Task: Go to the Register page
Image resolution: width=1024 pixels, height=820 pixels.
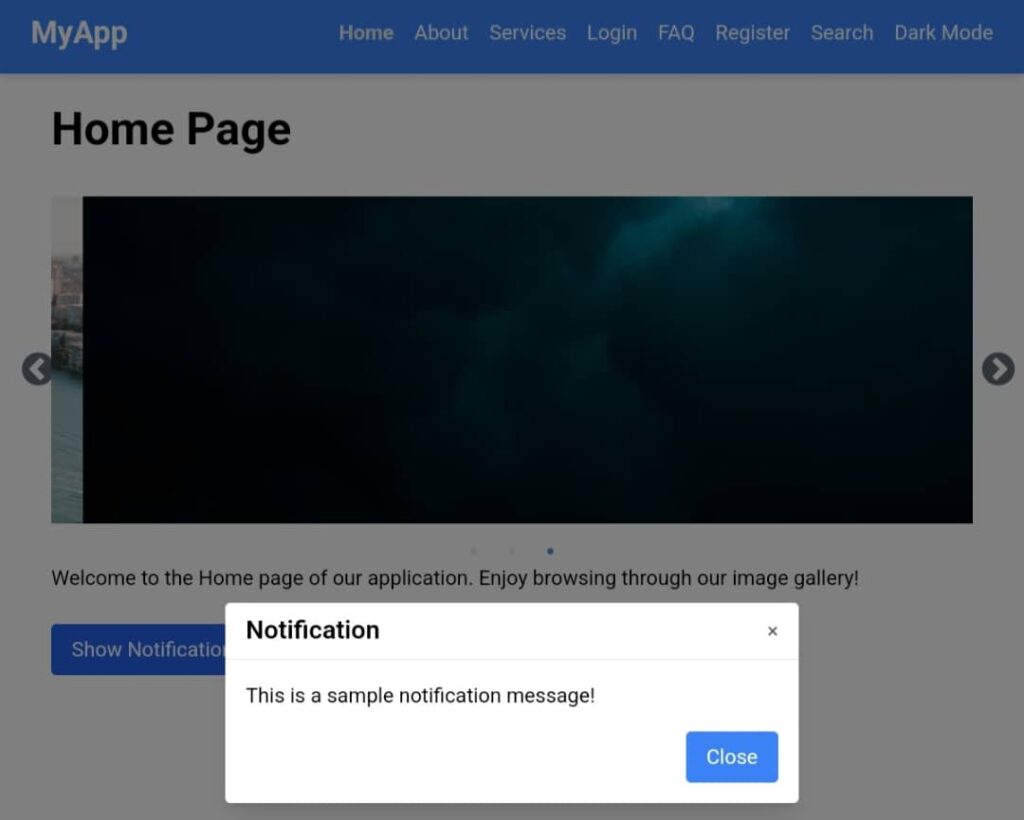Action: pos(752,33)
